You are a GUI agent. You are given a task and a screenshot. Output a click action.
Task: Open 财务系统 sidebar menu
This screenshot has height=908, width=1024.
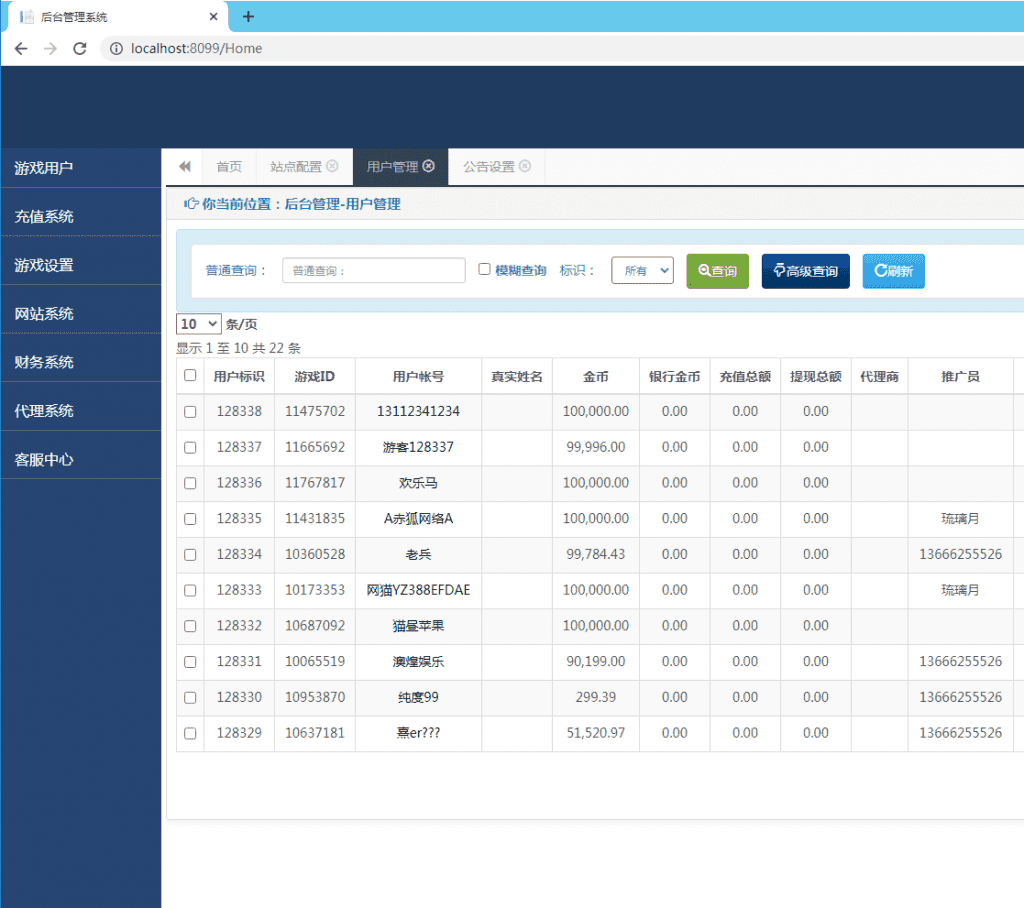(x=81, y=362)
